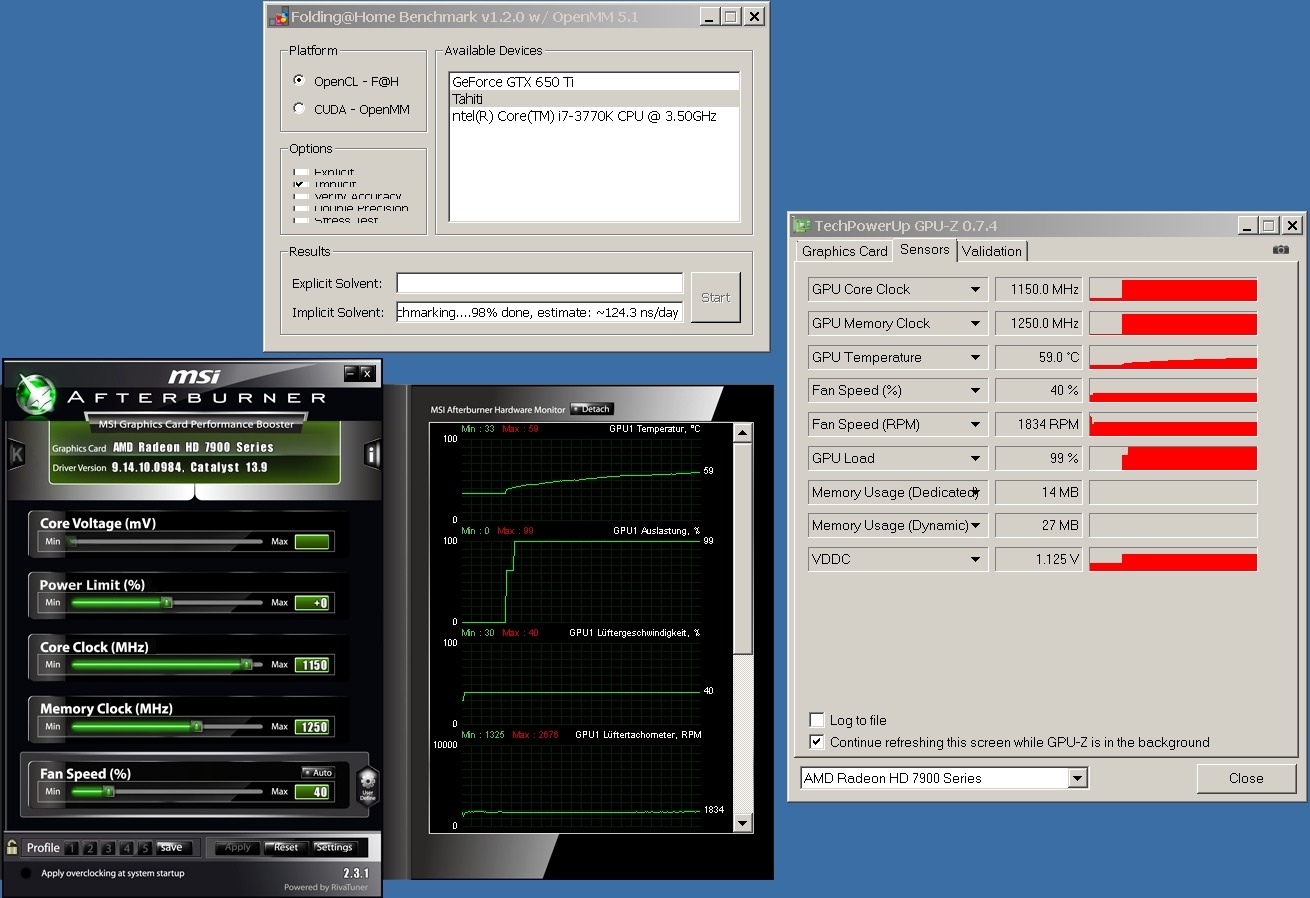The height and width of the screenshot is (898, 1310).
Task: Select profile slot 4 in Afterburner
Action: tap(126, 848)
